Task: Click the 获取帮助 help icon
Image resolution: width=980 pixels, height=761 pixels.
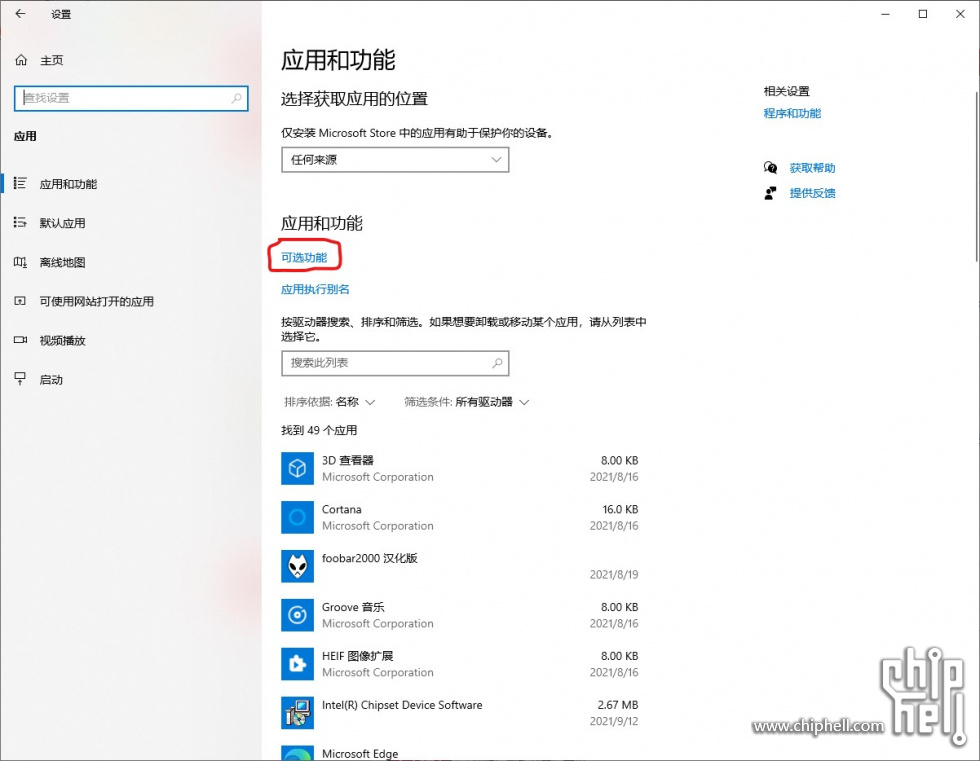Action: [x=771, y=168]
